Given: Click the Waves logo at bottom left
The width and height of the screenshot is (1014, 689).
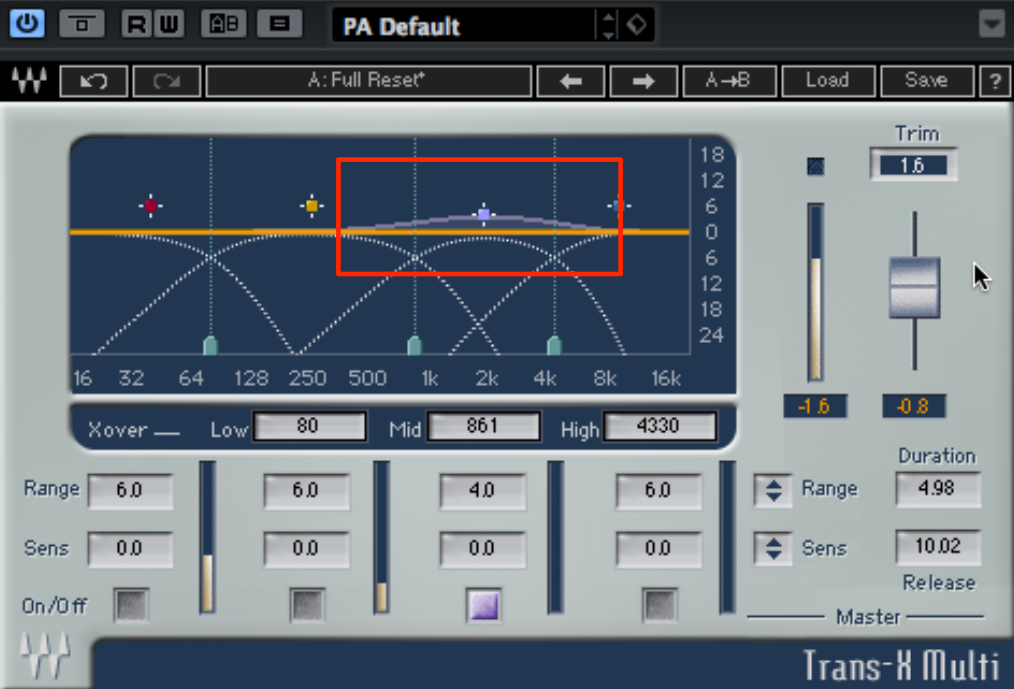Looking at the screenshot, I should pos(45,655).
